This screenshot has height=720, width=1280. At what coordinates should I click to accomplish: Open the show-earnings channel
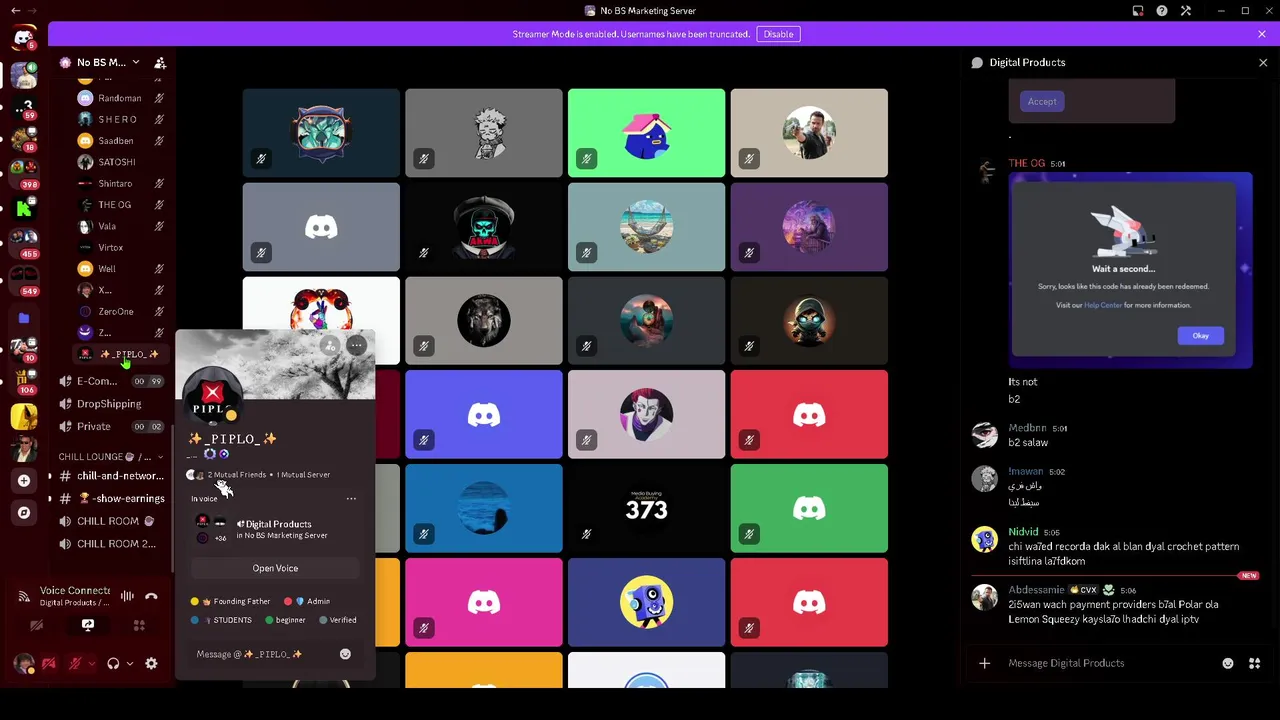[110, 498]
